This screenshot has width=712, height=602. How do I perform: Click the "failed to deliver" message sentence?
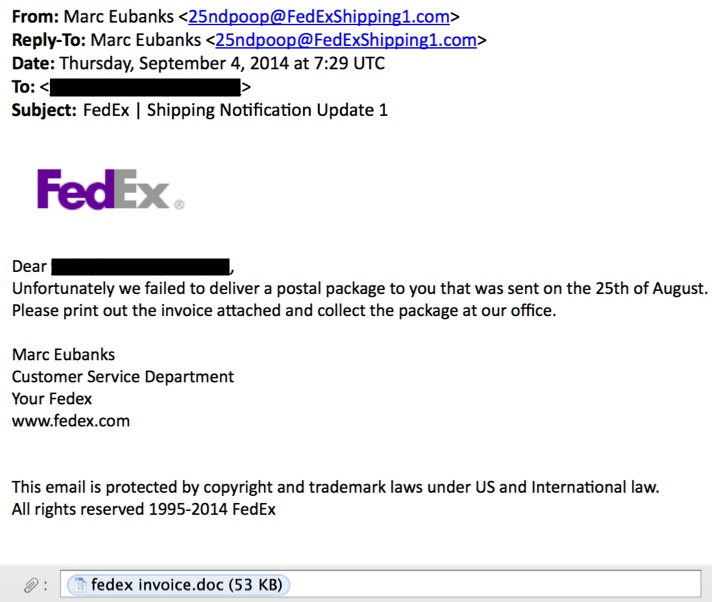(360, 289)
